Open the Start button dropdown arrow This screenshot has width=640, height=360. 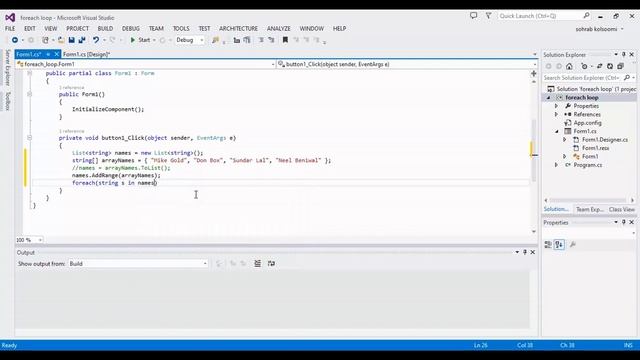(154, 40)
